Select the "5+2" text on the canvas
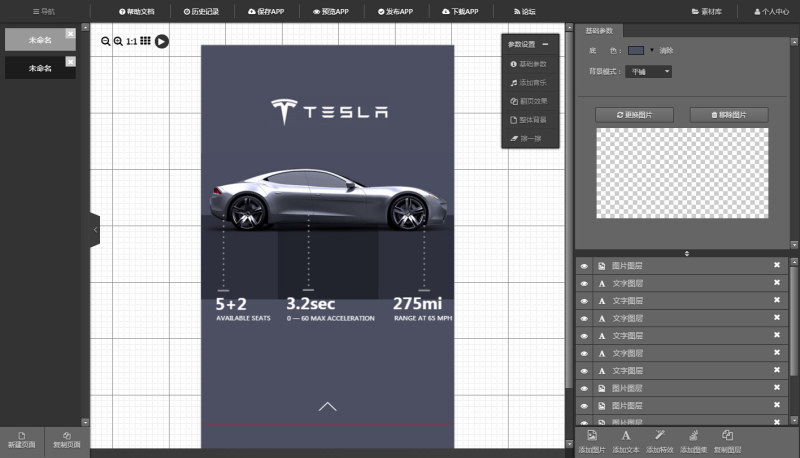The height and width of the screenshot is (458, 800). click(x=231, y=304)
